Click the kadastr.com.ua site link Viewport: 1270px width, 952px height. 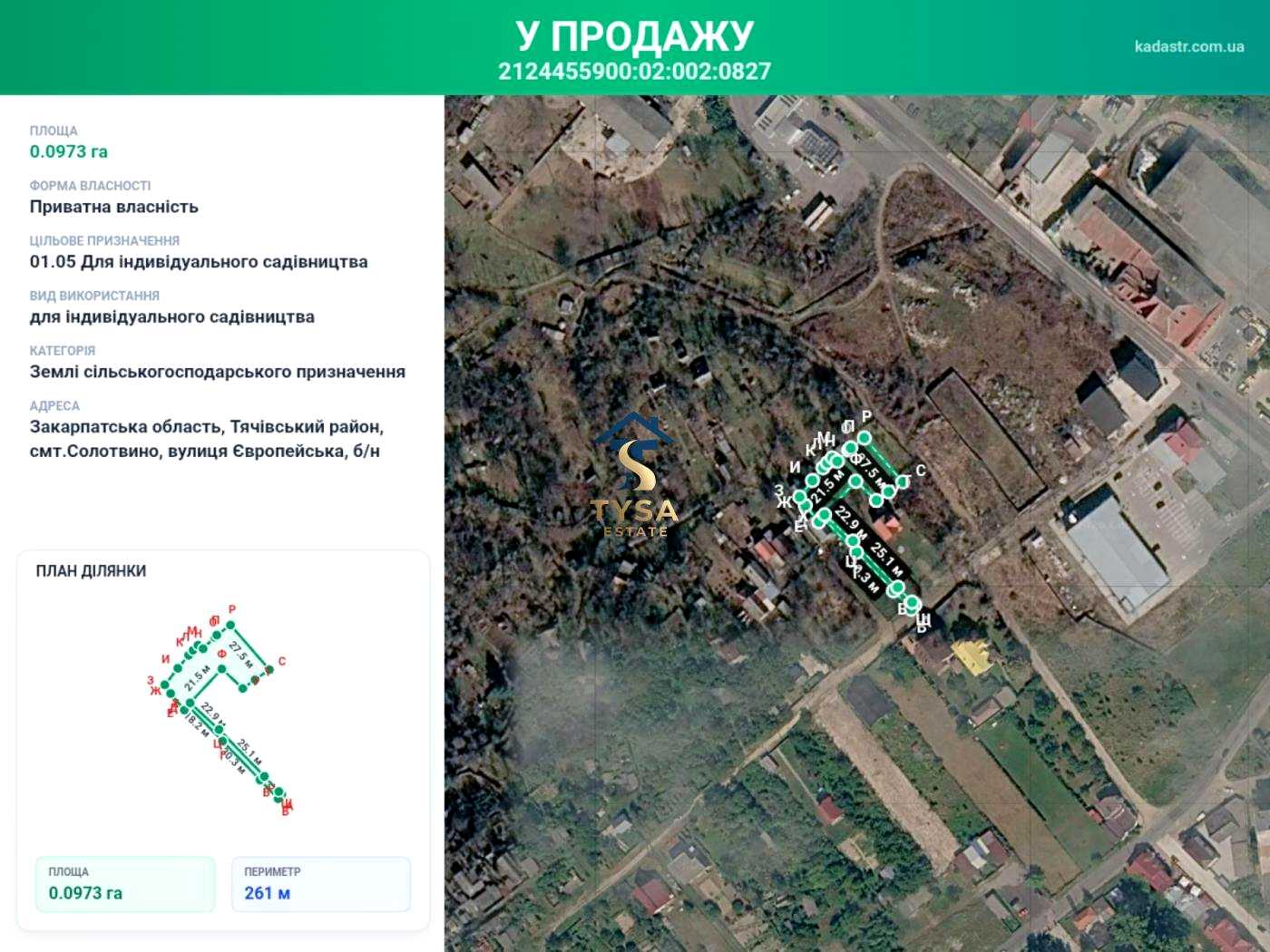pos(1188,46)
